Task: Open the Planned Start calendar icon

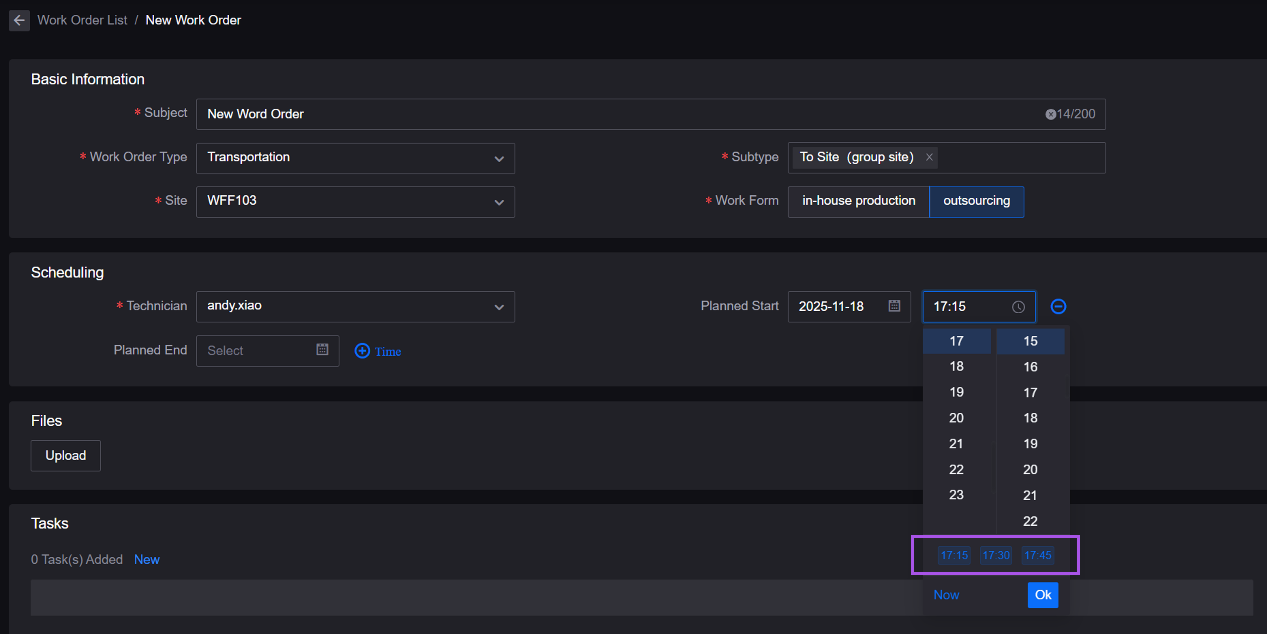Action: tap(894, 306)
